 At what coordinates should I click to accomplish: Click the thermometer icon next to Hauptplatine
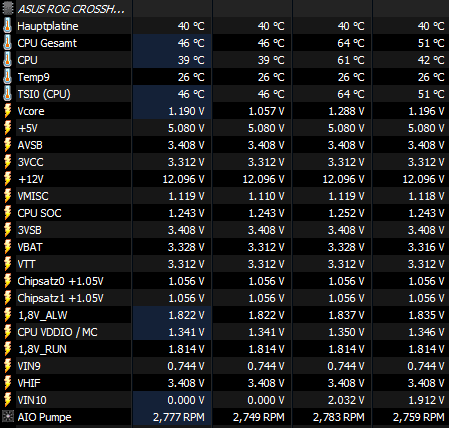point(7,26)
